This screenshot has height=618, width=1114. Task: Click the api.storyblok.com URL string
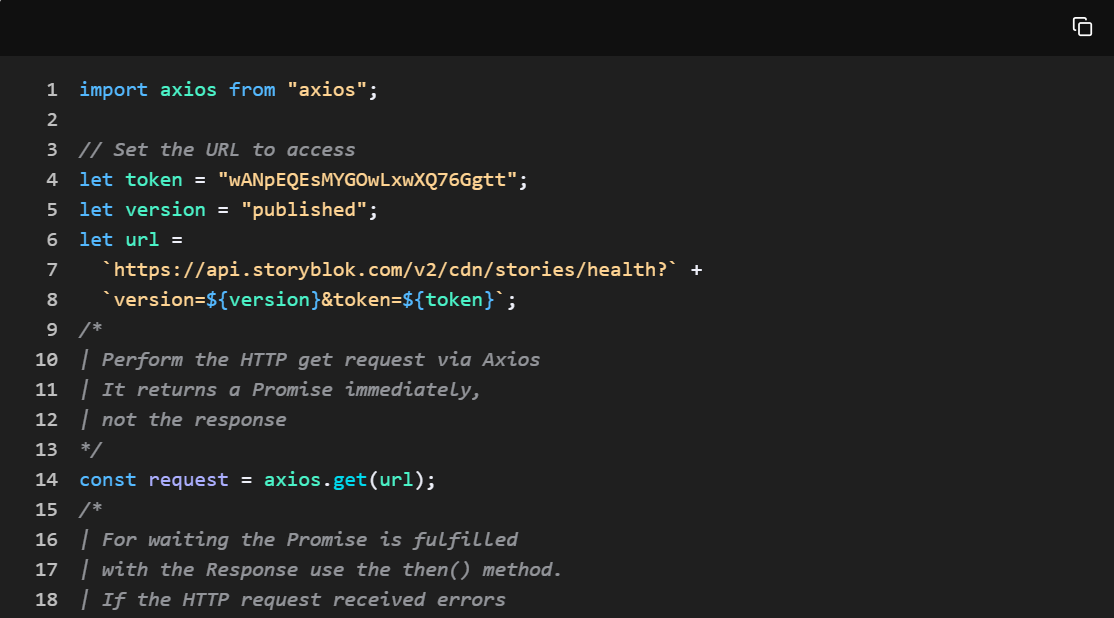(389, 270)
